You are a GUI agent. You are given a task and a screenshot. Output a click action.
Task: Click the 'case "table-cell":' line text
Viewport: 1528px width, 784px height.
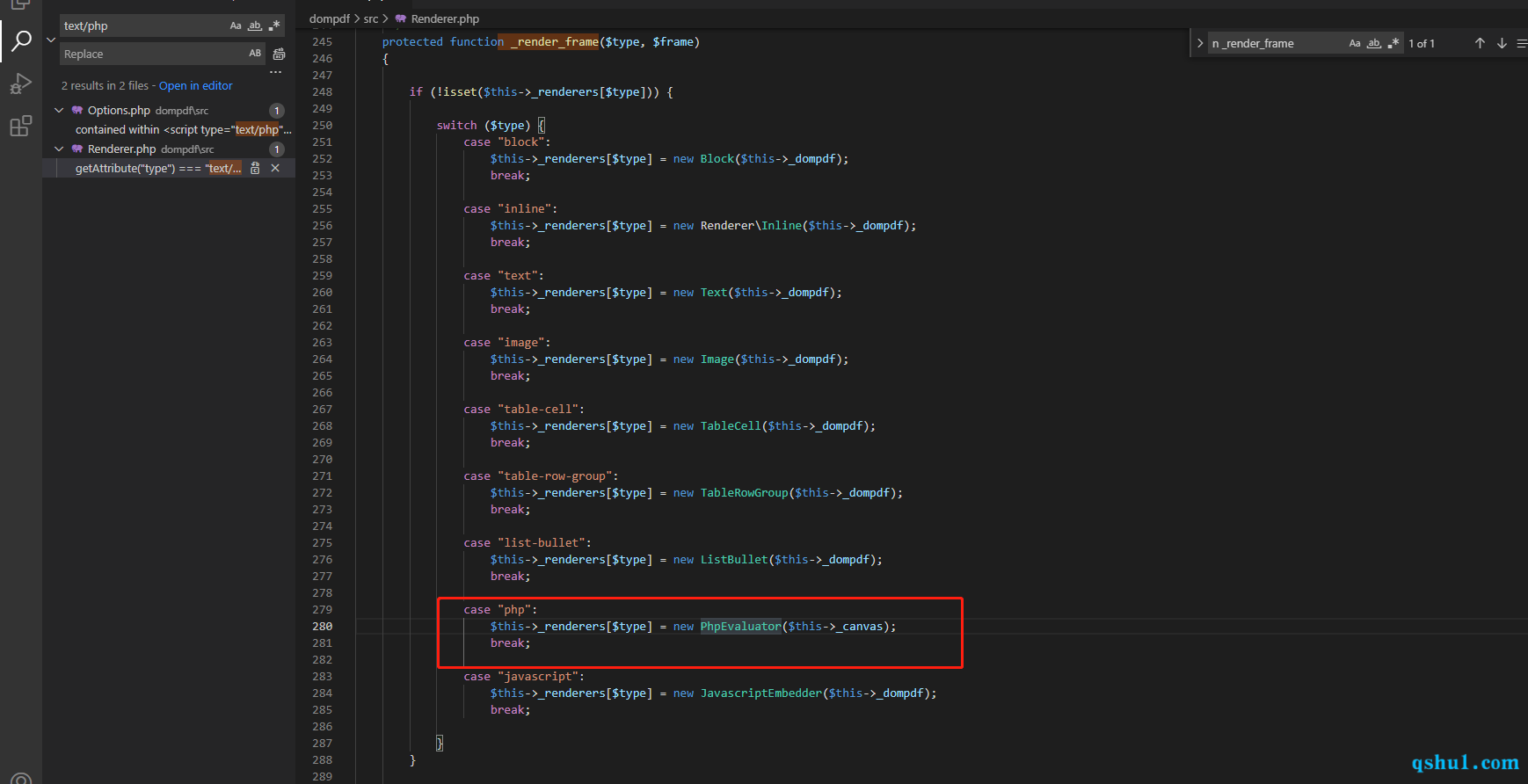point(524,410)
